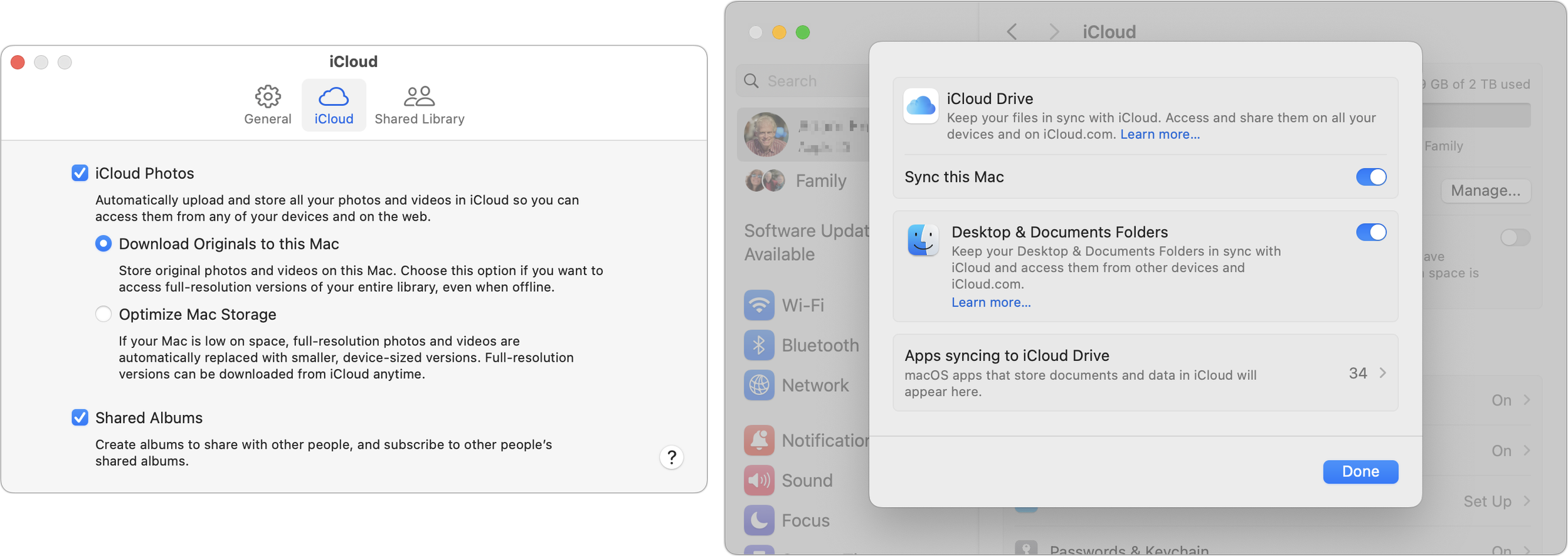
Task: Click the yellow minimize button in System Settings
Action: tap(779, 32)
